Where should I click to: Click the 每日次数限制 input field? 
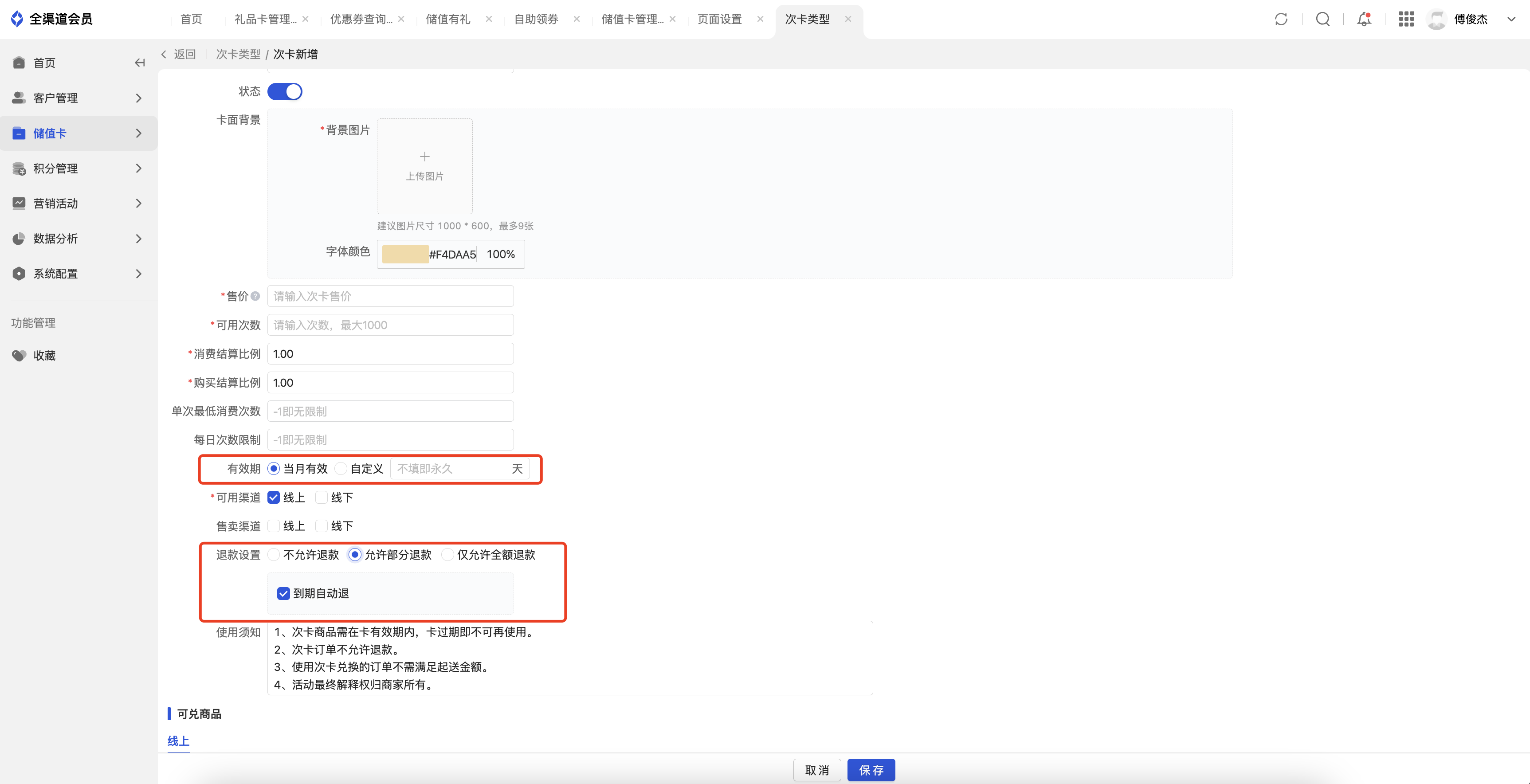tap(390, 439)
